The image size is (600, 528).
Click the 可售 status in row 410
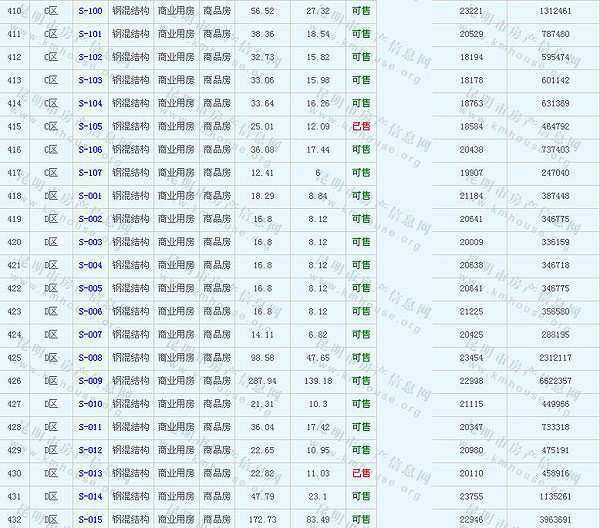361,11
